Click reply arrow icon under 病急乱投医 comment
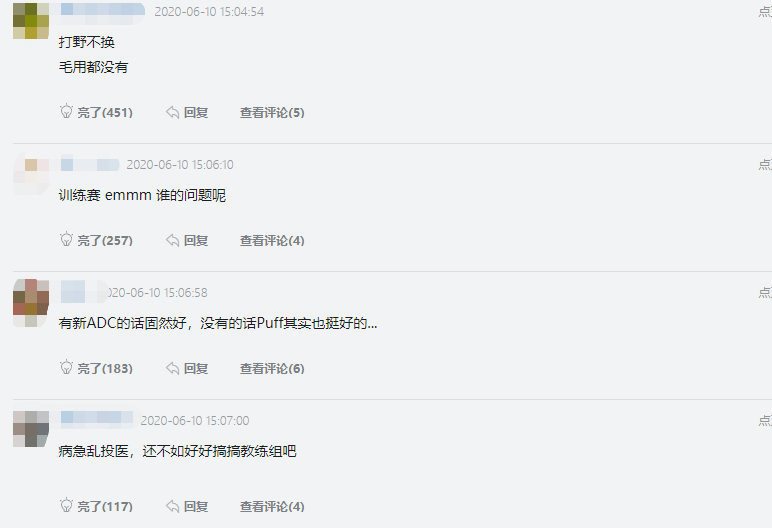This screenshot has width=772, height=528. [x=172, y=506]
